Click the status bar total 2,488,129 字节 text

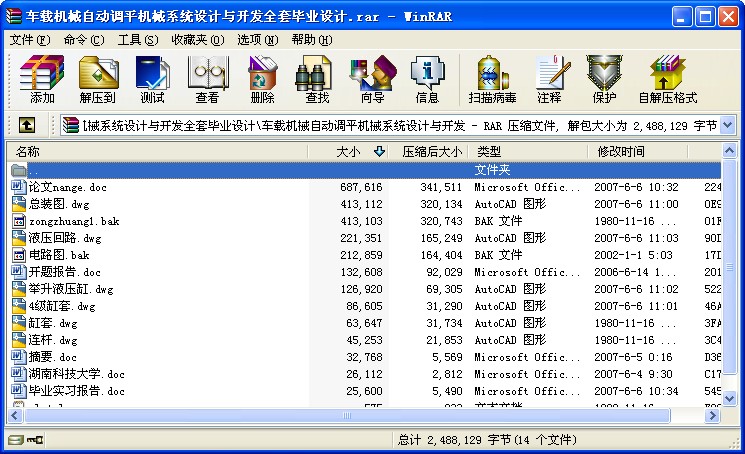pyautogui.click(x=487, y=440)
